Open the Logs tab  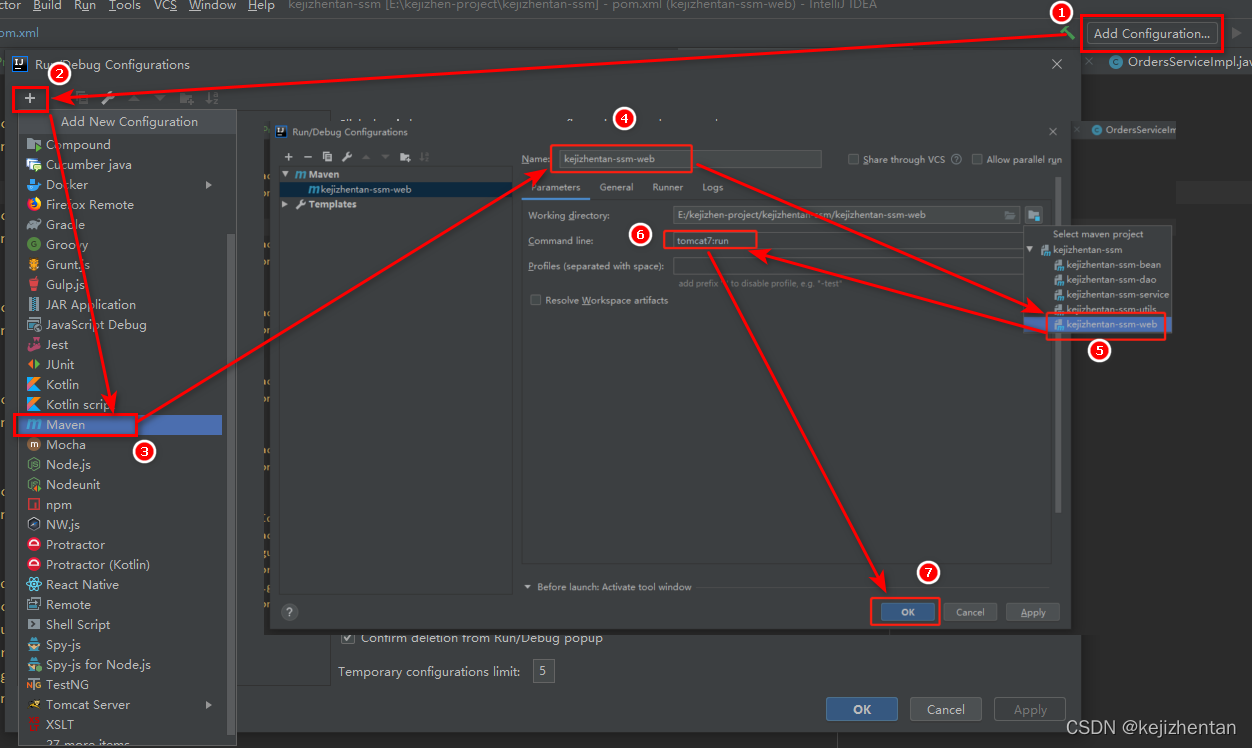point(712,187)
